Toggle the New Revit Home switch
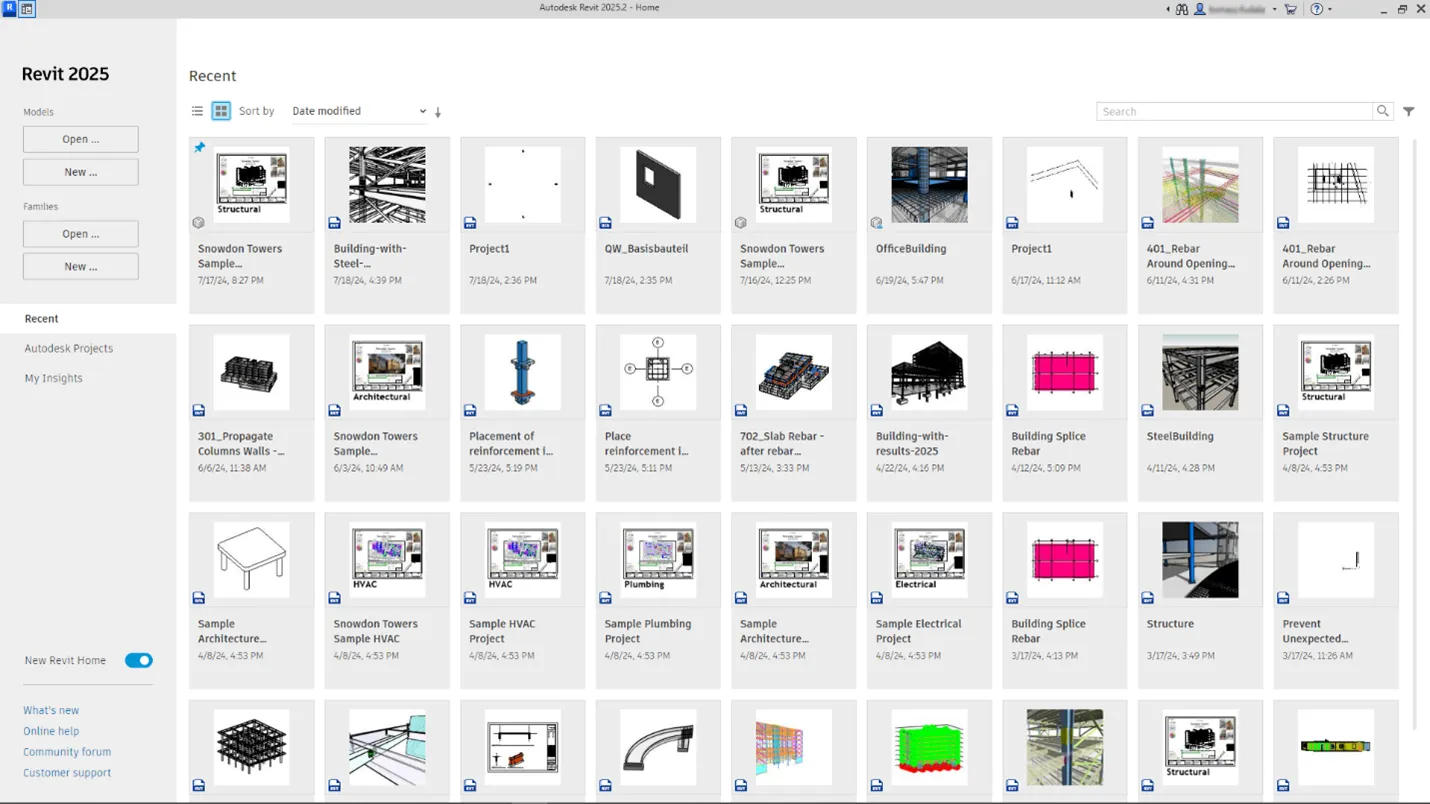The width and height of the screenshot is (1430, 804). tap(138, 660)
